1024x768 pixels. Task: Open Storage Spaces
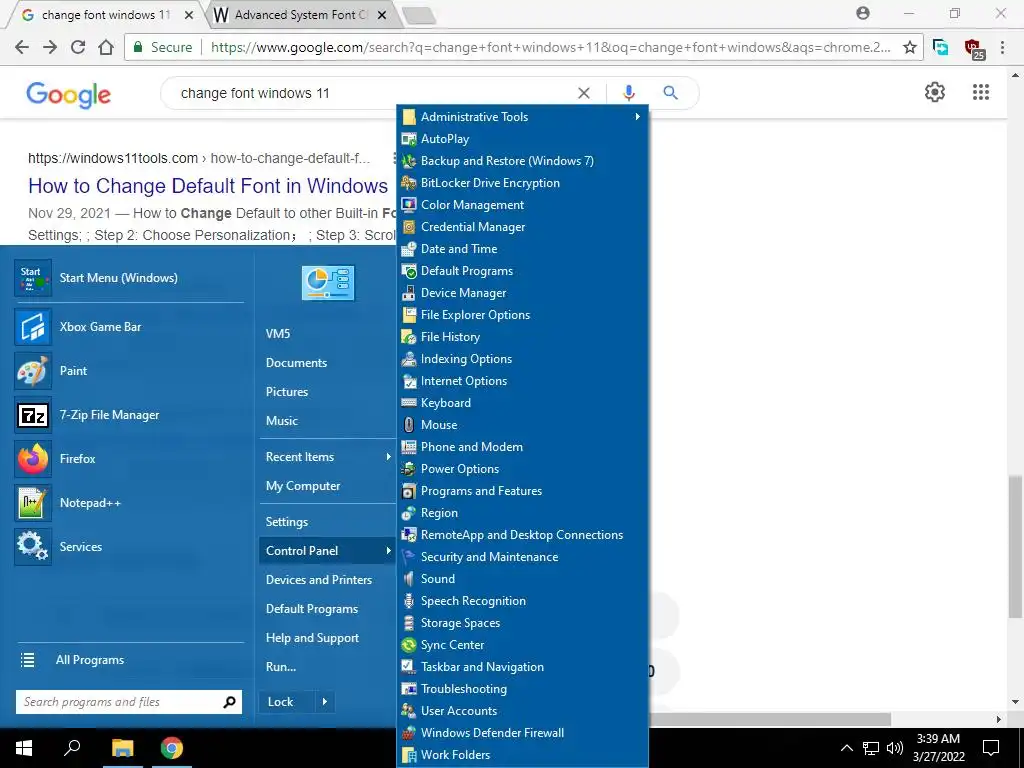522,623
